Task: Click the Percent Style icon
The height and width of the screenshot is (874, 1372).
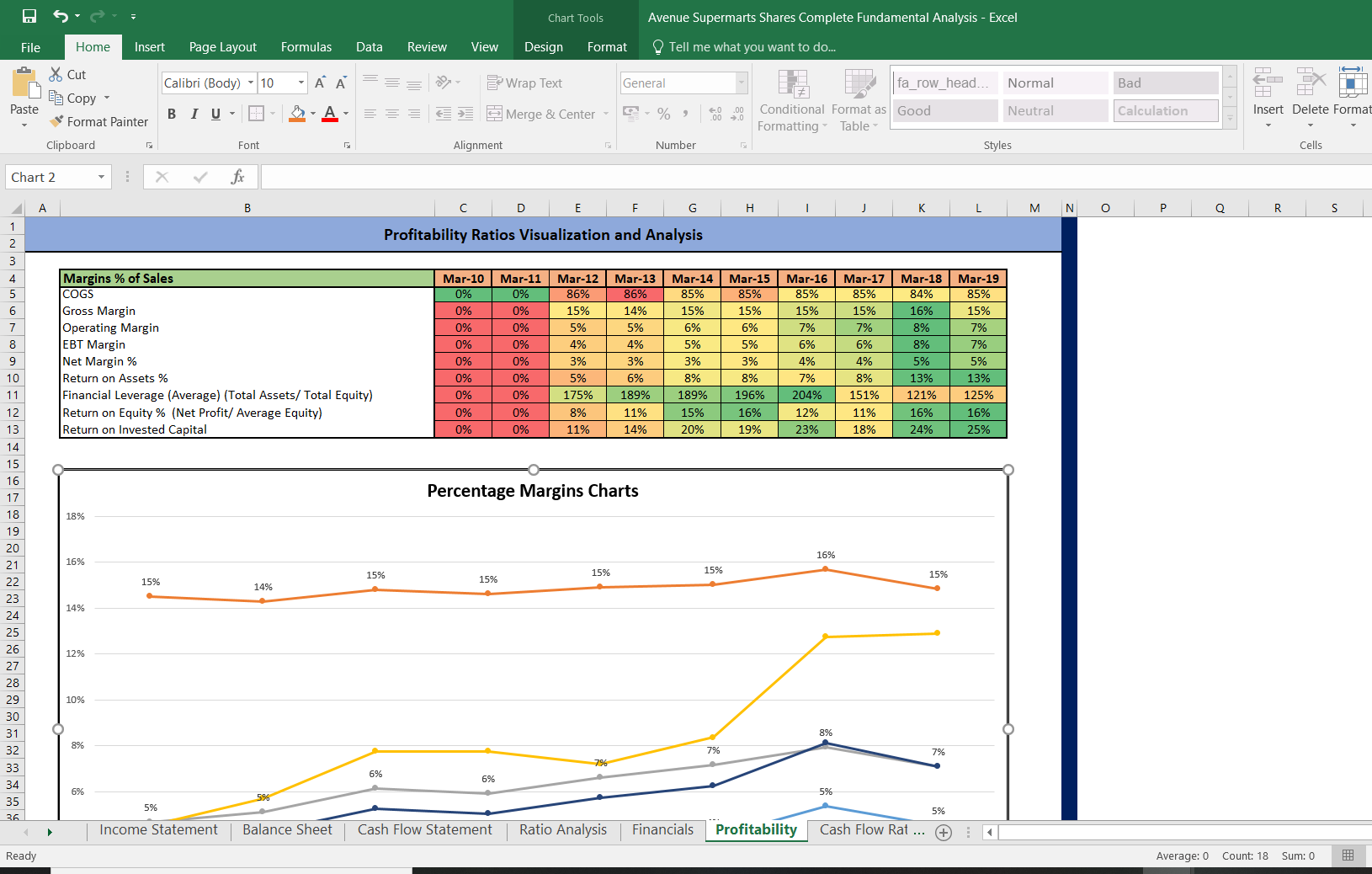Action: click(664, 114)
